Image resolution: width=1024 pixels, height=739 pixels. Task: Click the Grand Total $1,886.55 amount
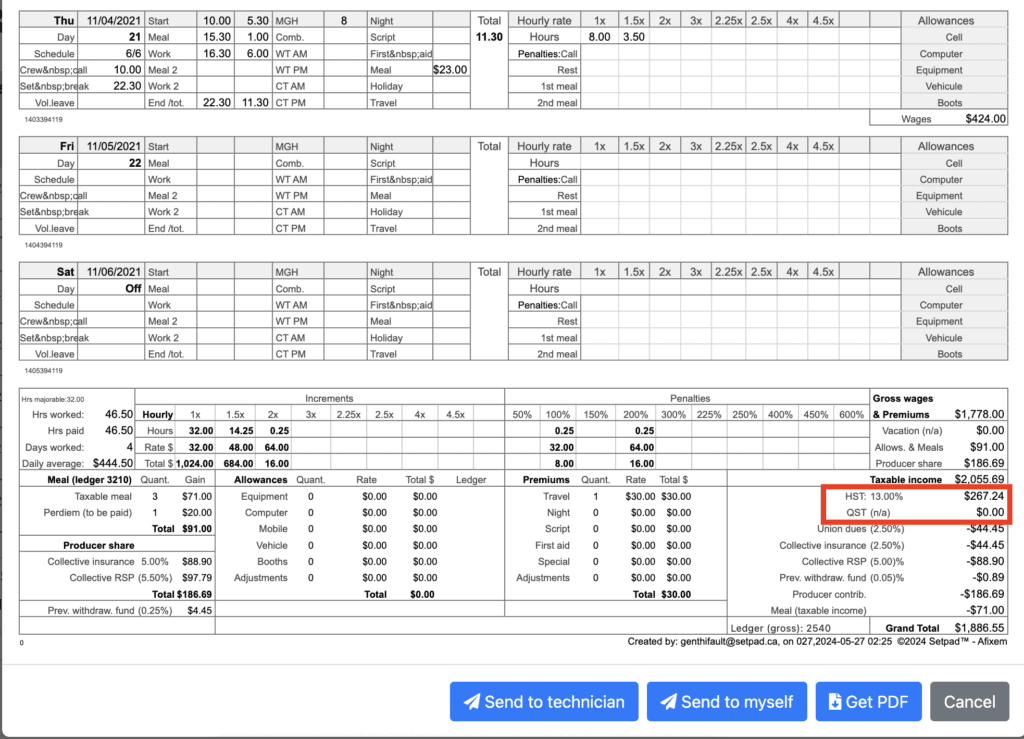[979, 627]
